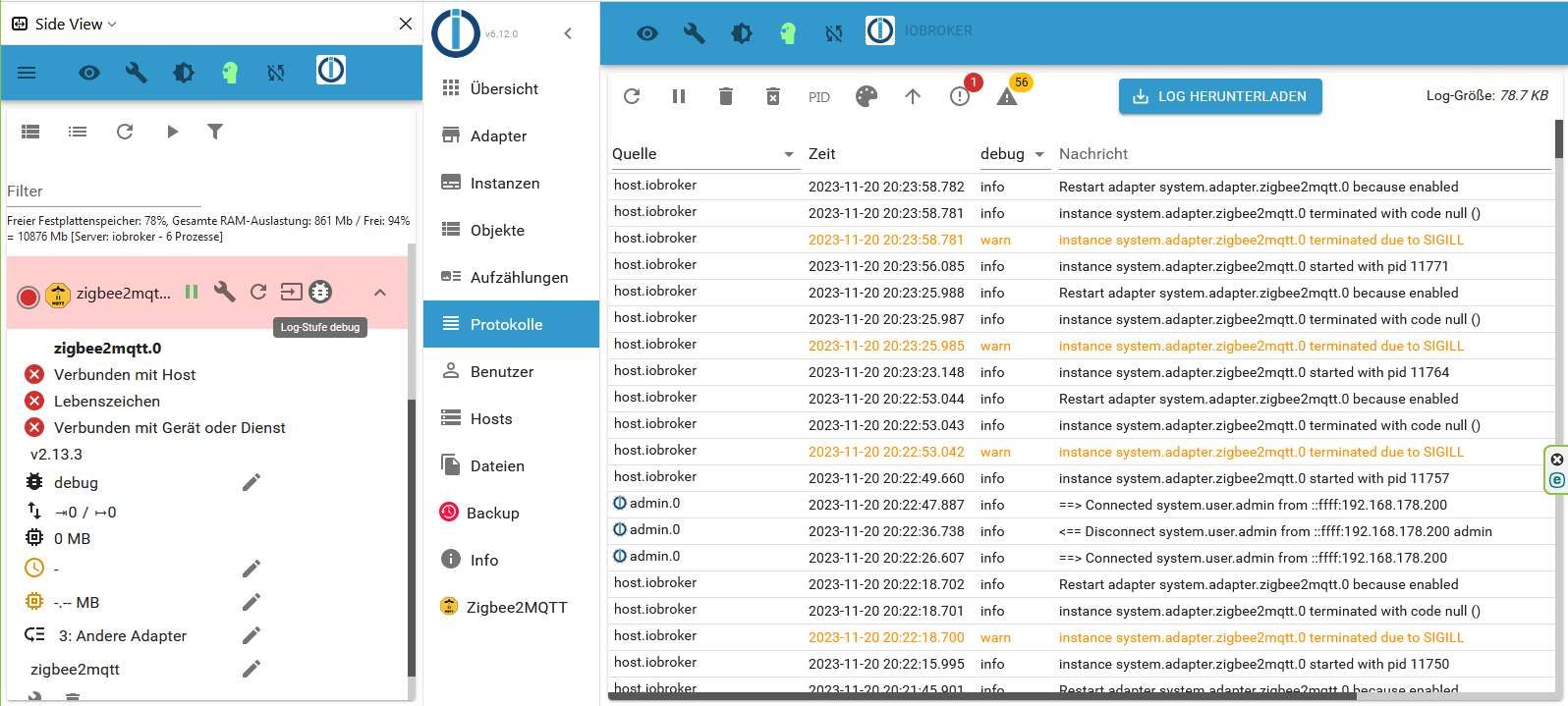Click sync arrows icon in main header
Image resolution: width=1568 pixels, height=706 pixels.
pos(834,33)
